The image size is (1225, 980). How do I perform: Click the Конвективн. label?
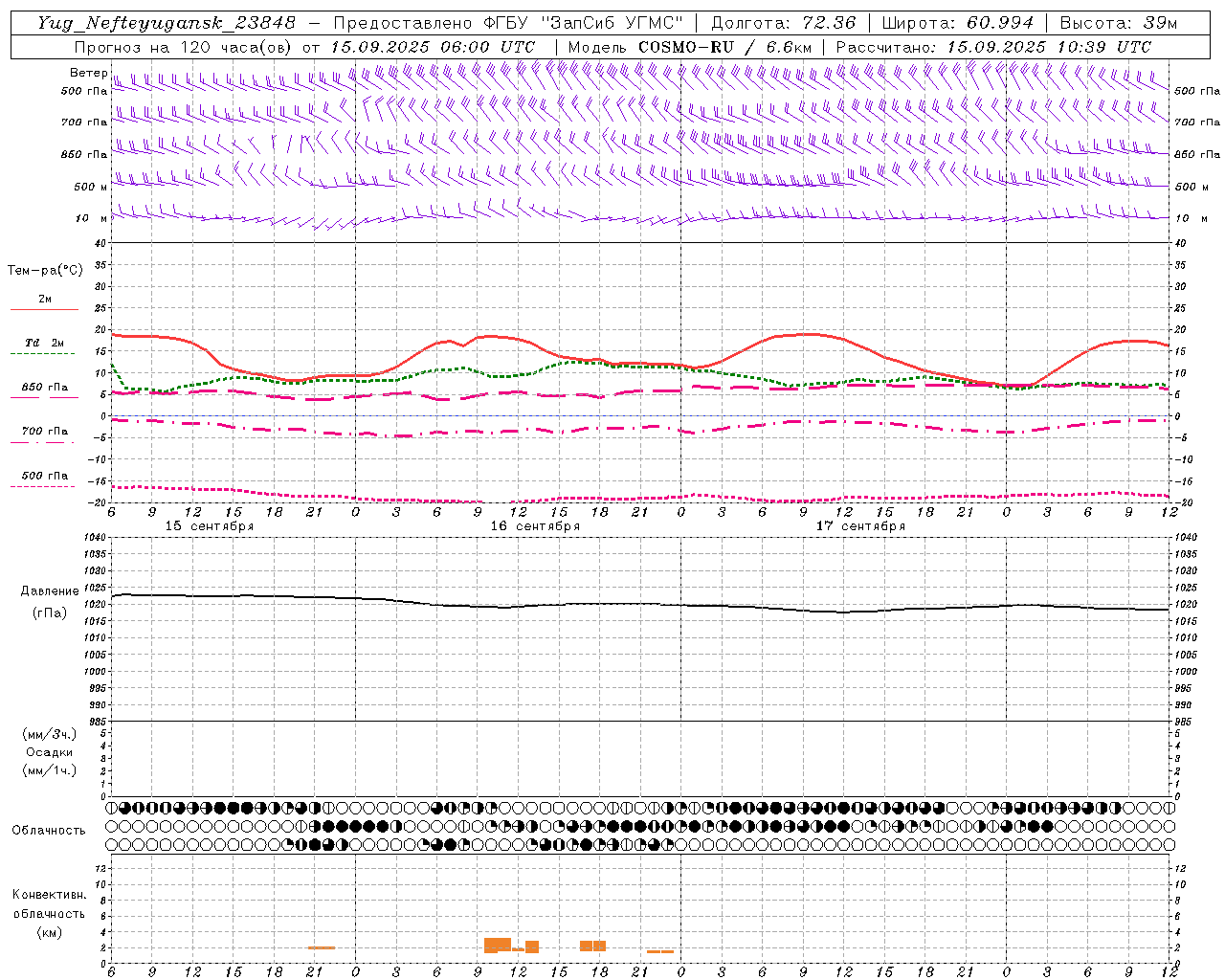pos(49,895)
